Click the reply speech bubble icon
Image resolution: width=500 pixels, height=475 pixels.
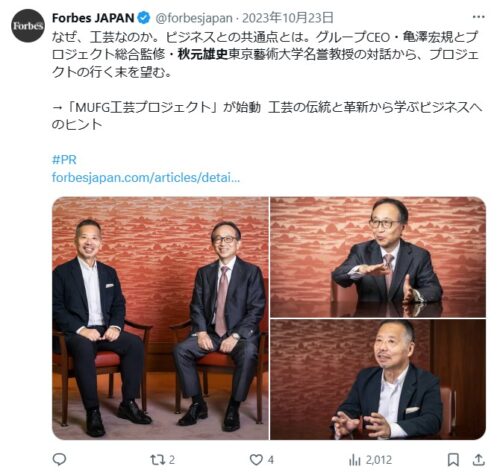[x=60, y=460]
